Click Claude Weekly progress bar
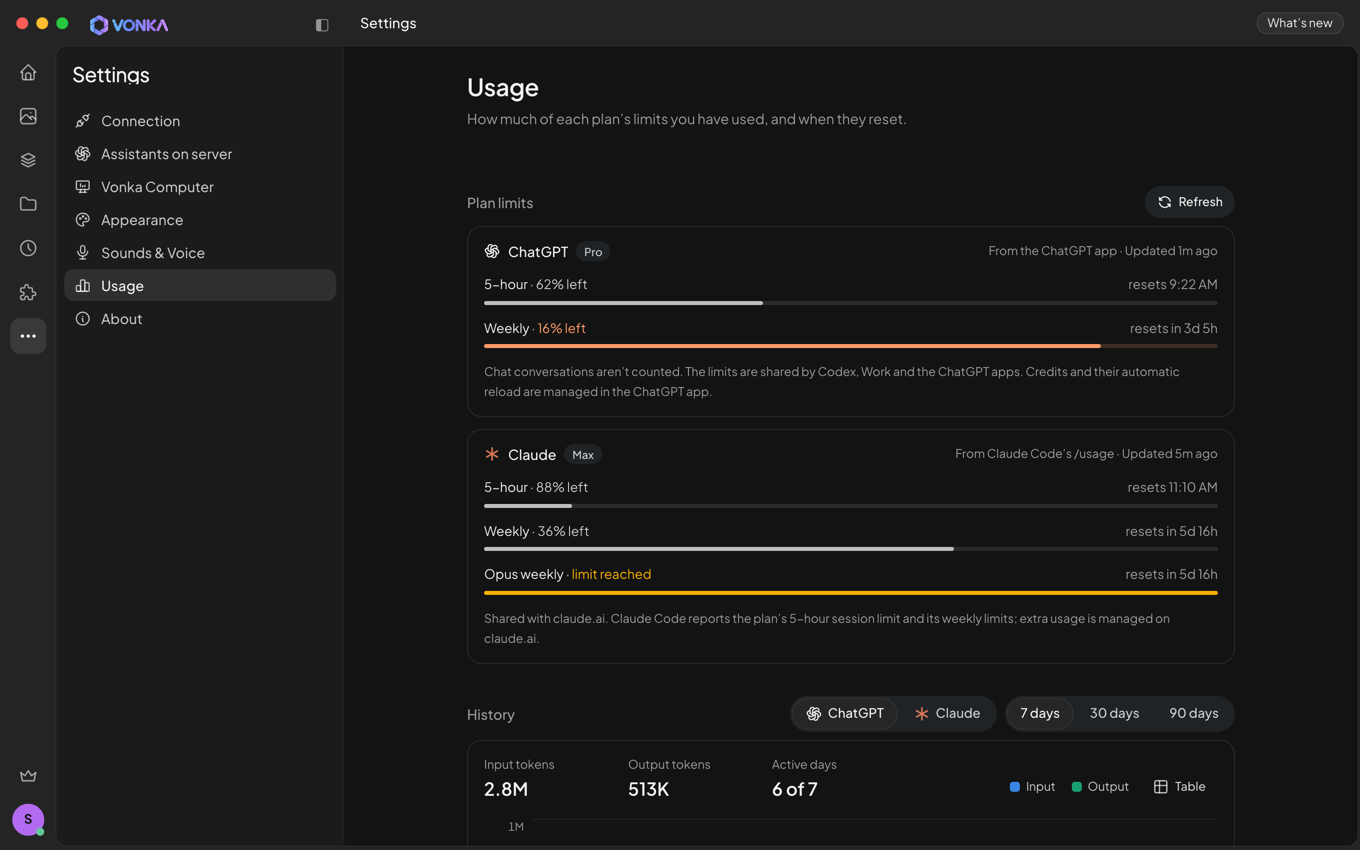 (851, 549)
